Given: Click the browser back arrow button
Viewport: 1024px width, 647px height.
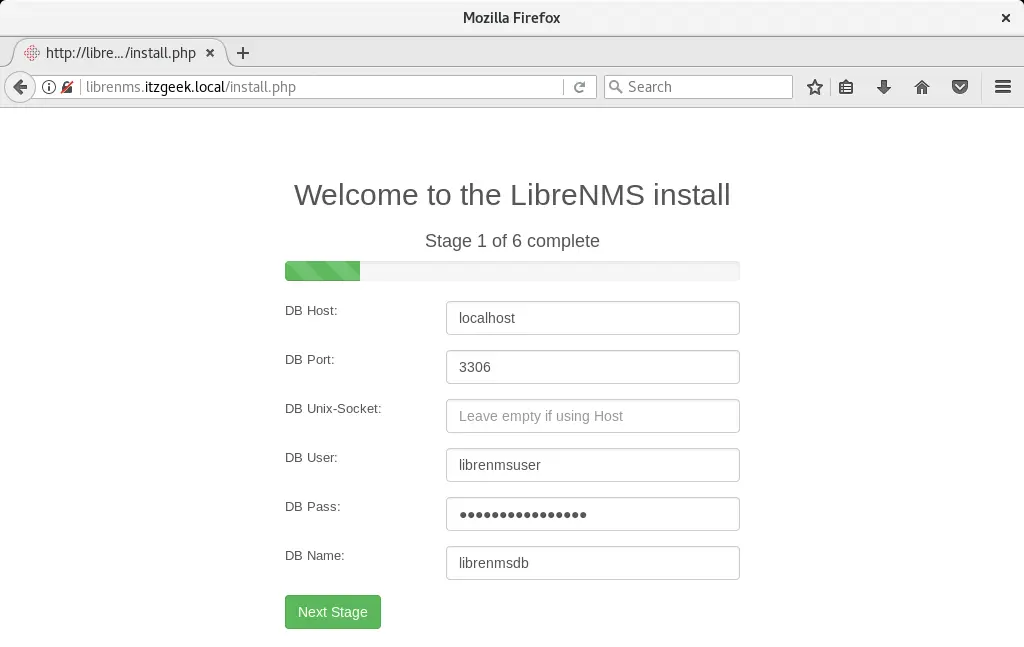Looking at the screenshot, I should coord(20,87).
